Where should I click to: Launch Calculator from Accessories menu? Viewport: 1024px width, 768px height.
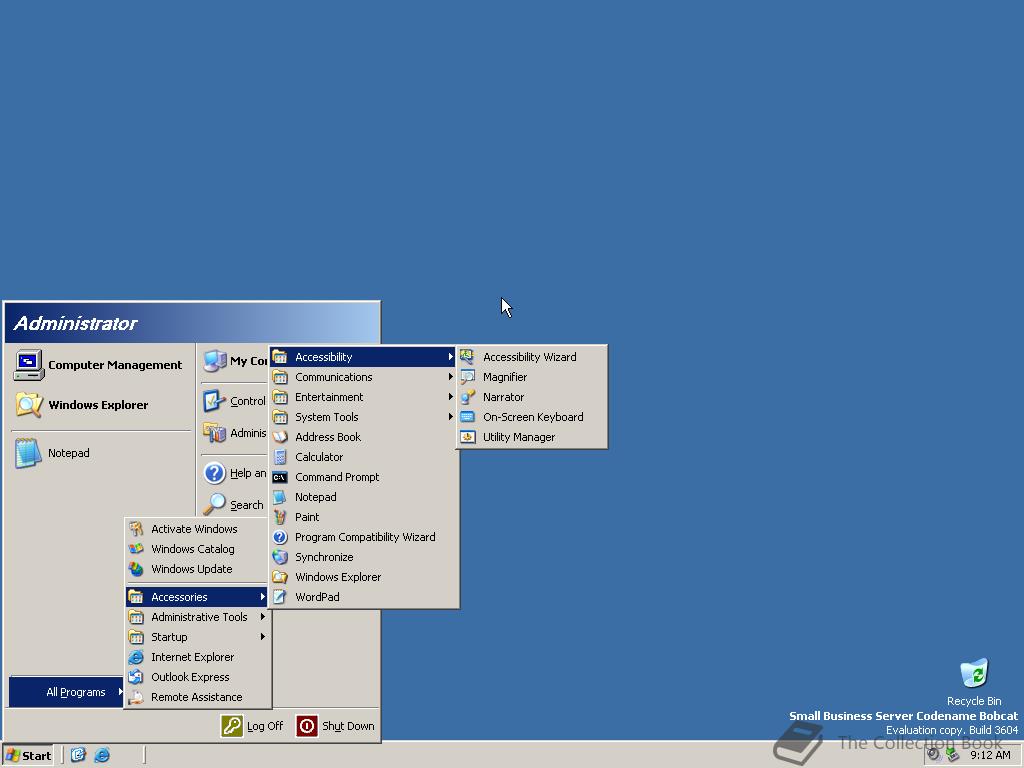pyautogui.click(x=364, y=457)
